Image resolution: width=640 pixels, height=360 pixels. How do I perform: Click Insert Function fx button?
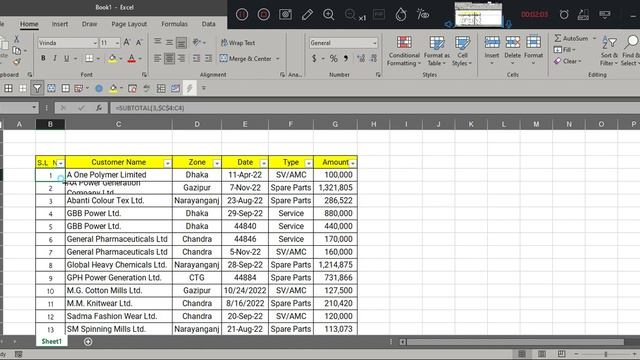[x=99, y=108]
